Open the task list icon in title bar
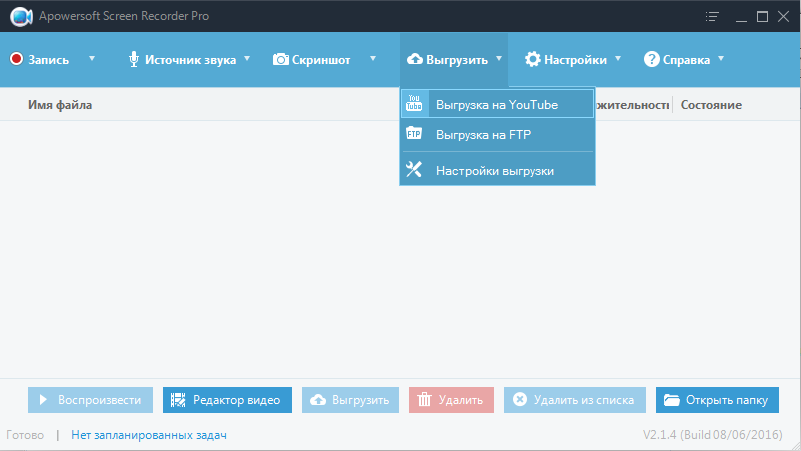 click(x=712, y=16)
